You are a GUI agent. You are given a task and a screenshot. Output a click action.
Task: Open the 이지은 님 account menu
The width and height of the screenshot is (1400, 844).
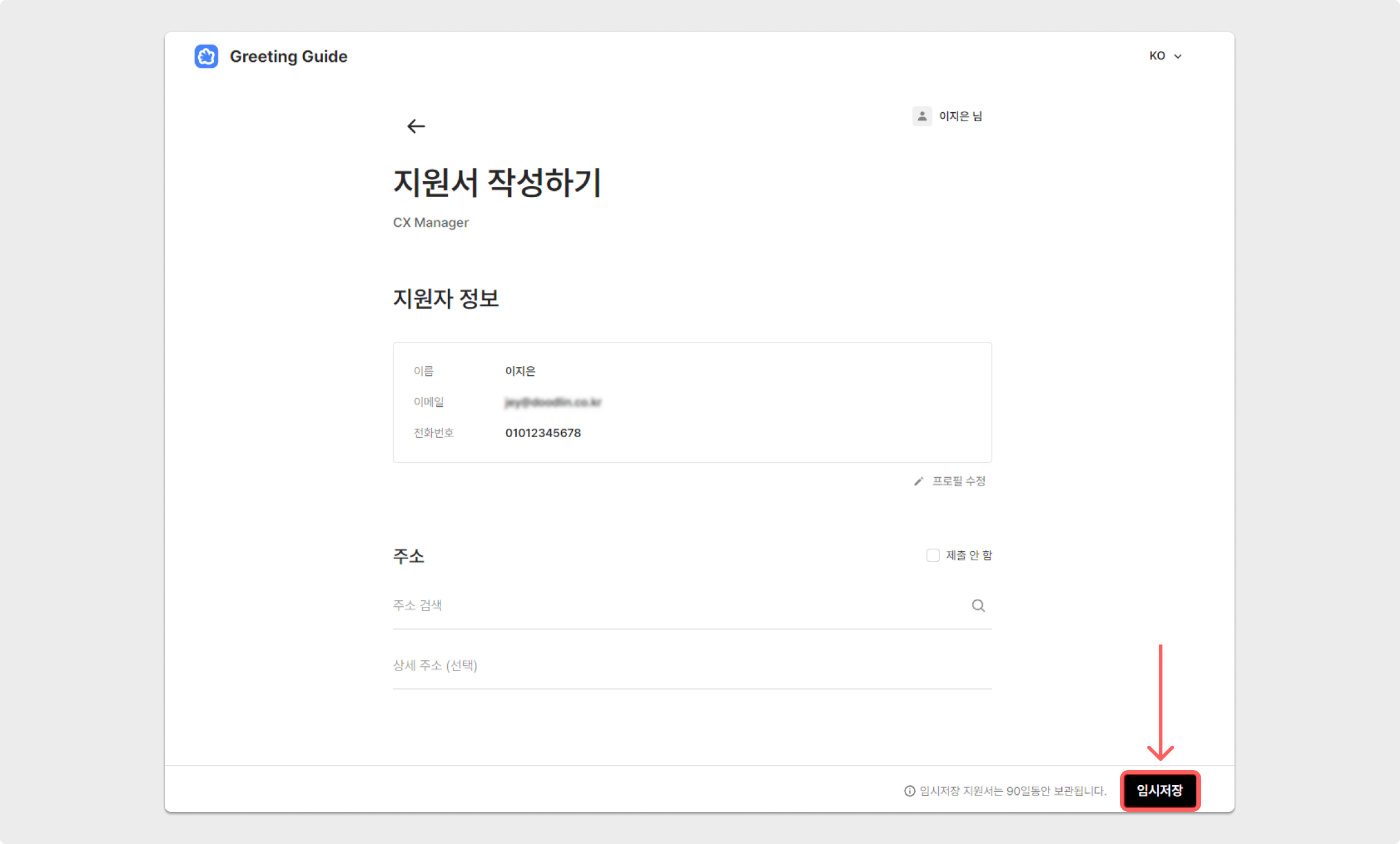click(x=960, y=116)
